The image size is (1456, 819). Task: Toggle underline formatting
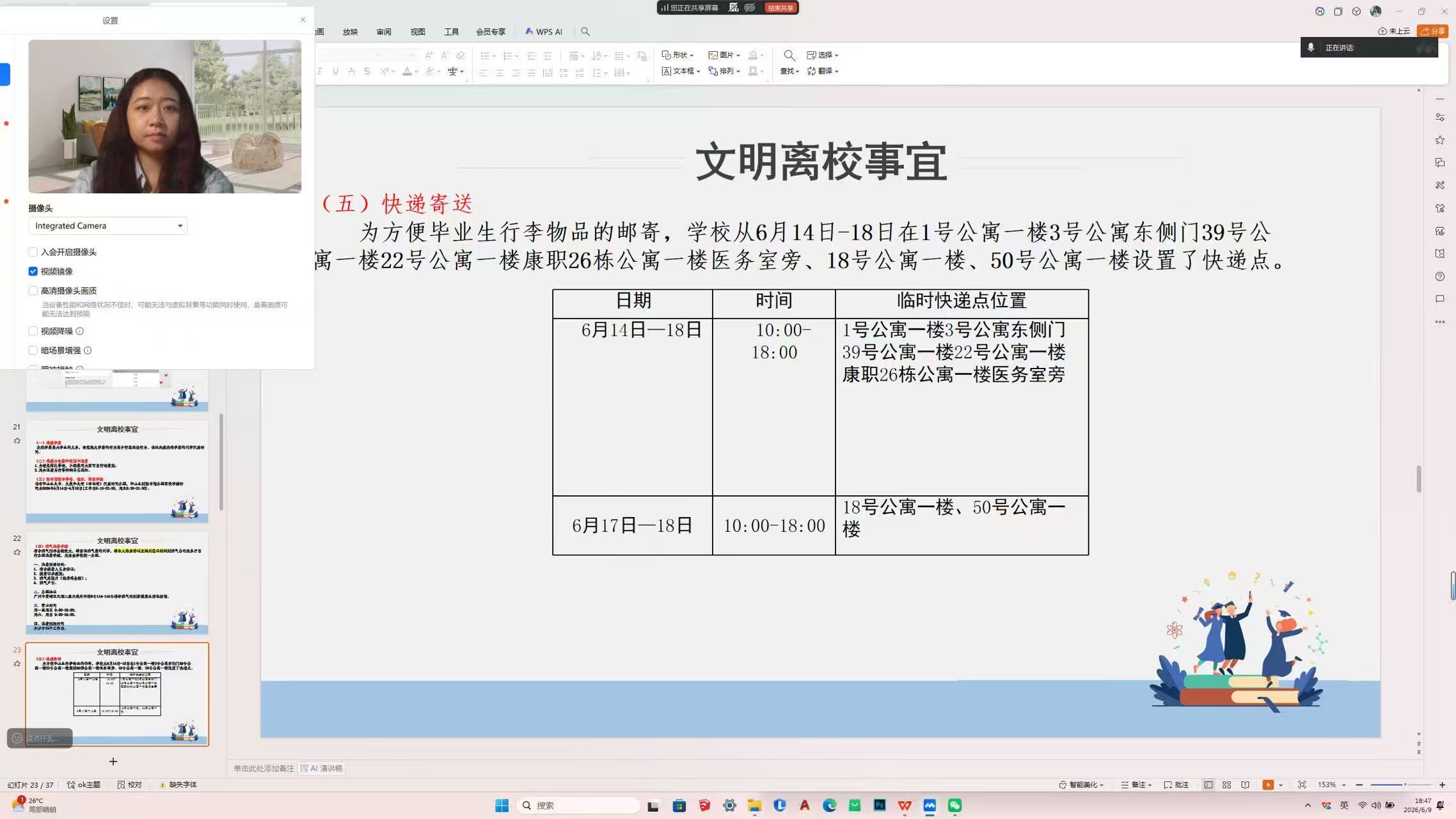click(x=335, y=71)
